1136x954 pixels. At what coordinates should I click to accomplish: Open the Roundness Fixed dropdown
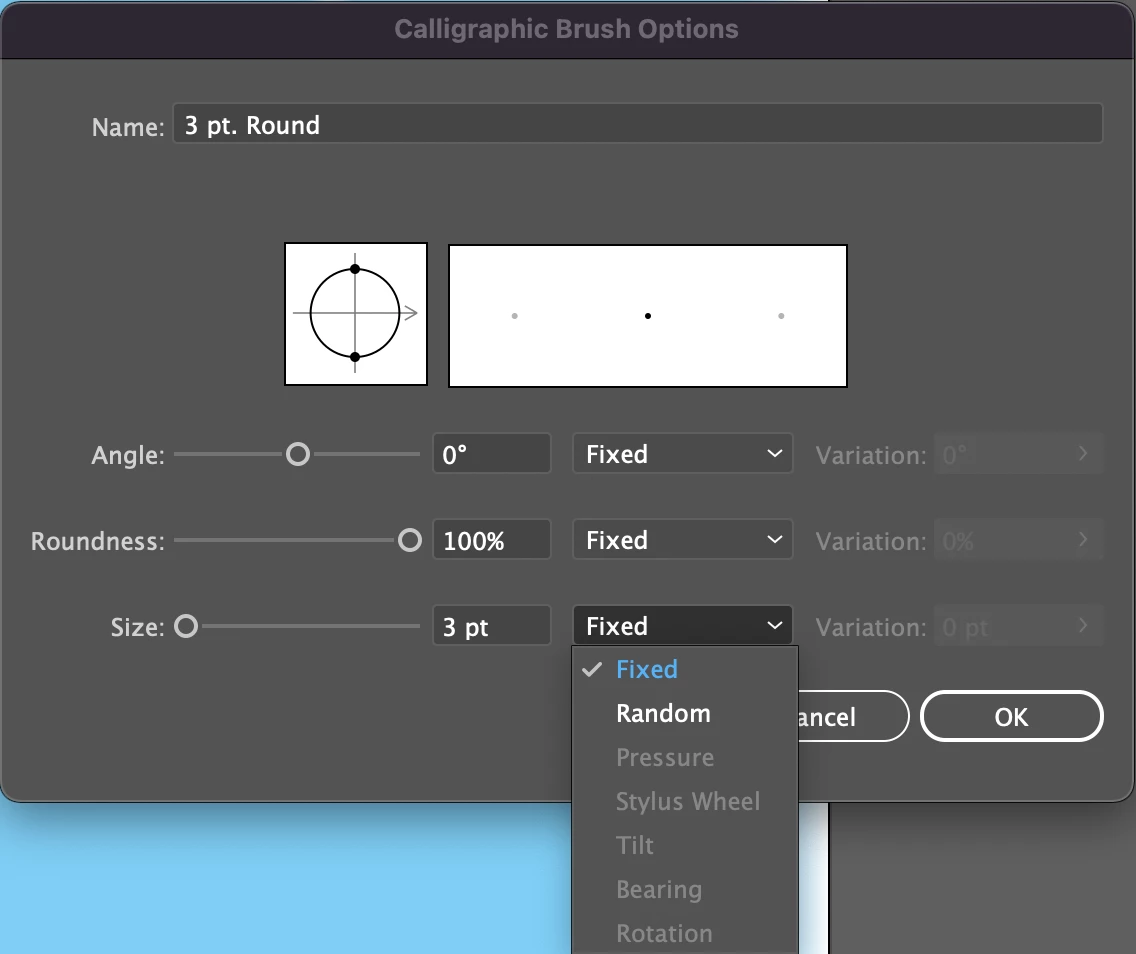click(x=683, y=541)
